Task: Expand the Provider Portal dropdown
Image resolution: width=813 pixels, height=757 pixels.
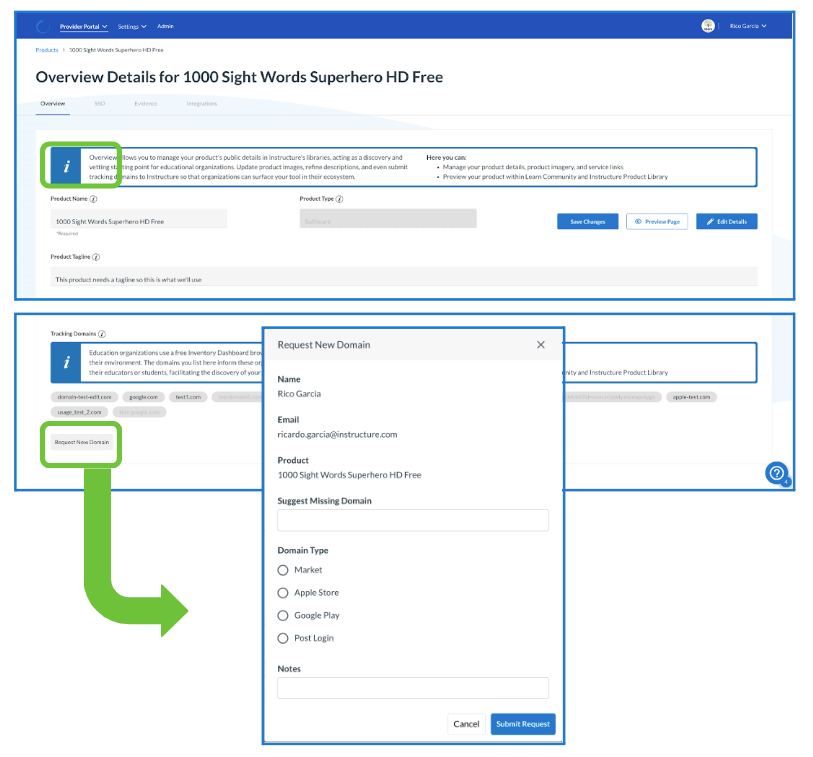Action: point(84,26)
